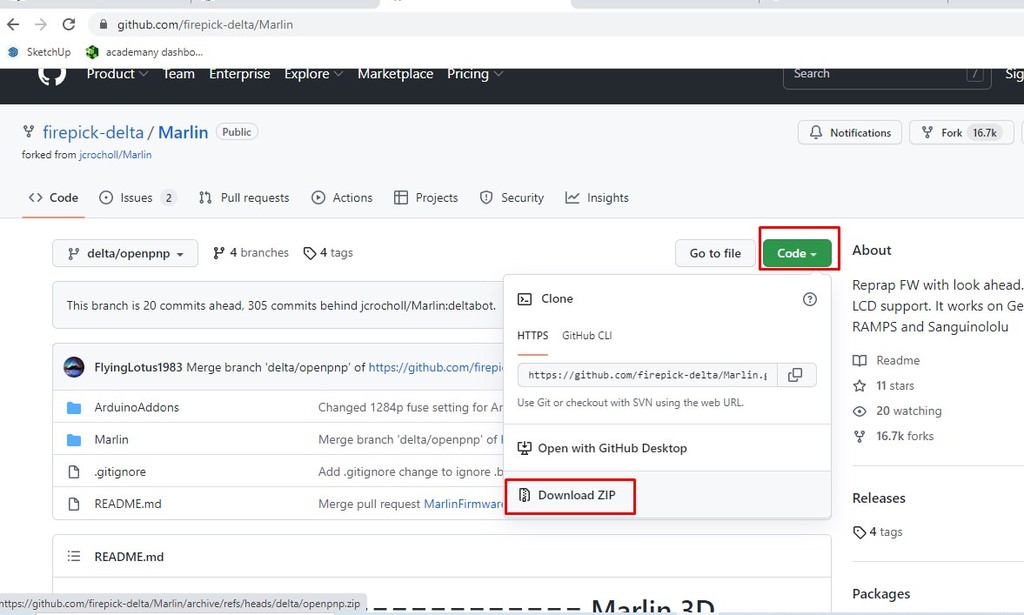Copy the clone URL with clipboard icon
This screenshot has height=615, width=1024.
pos(795,375)
